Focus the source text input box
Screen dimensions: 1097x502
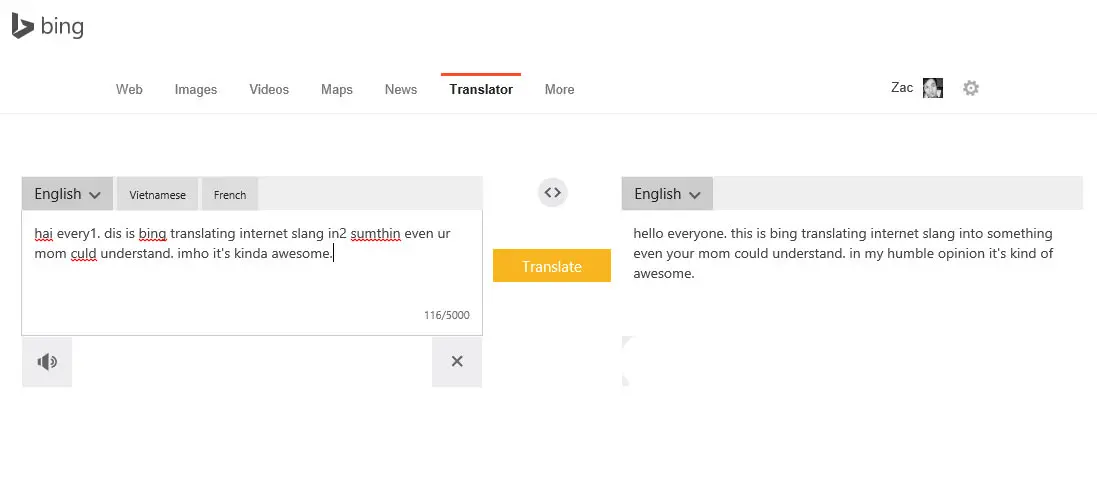point(252,273)
